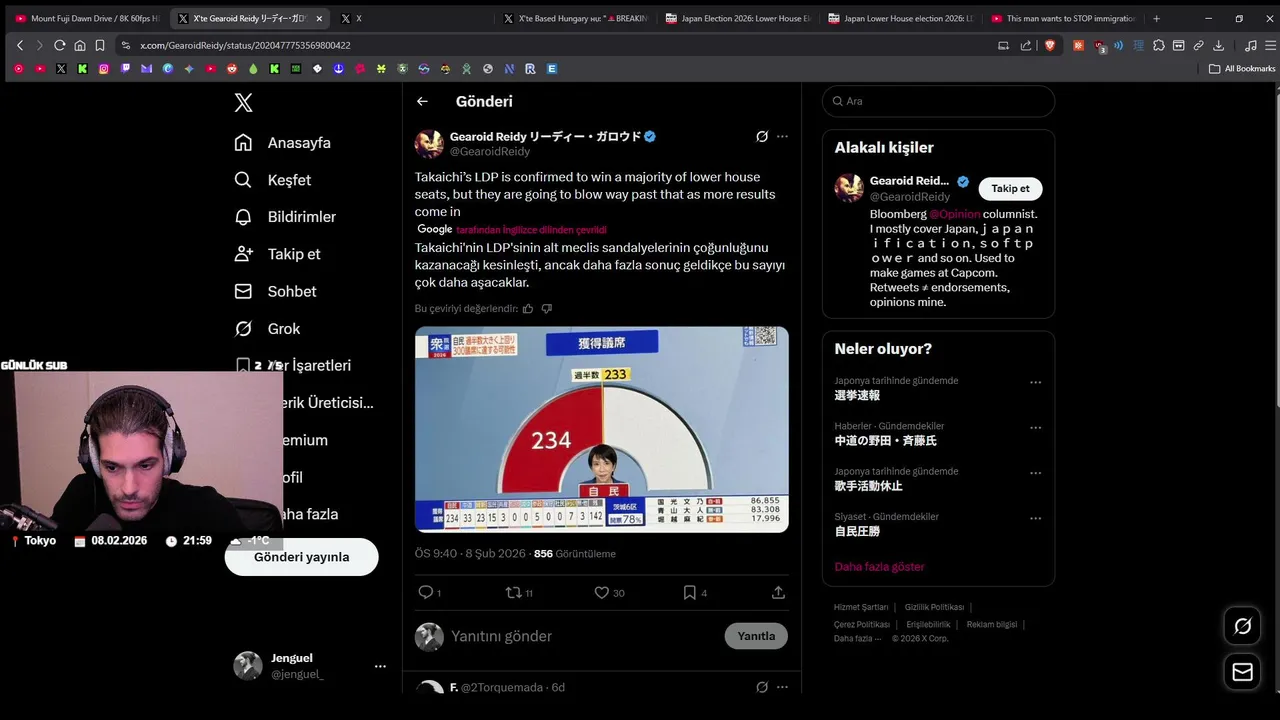Open the Gizlilik Politikası footer link
The height and width of the screenshot is (720, 1280).
[x=934, y=607]
